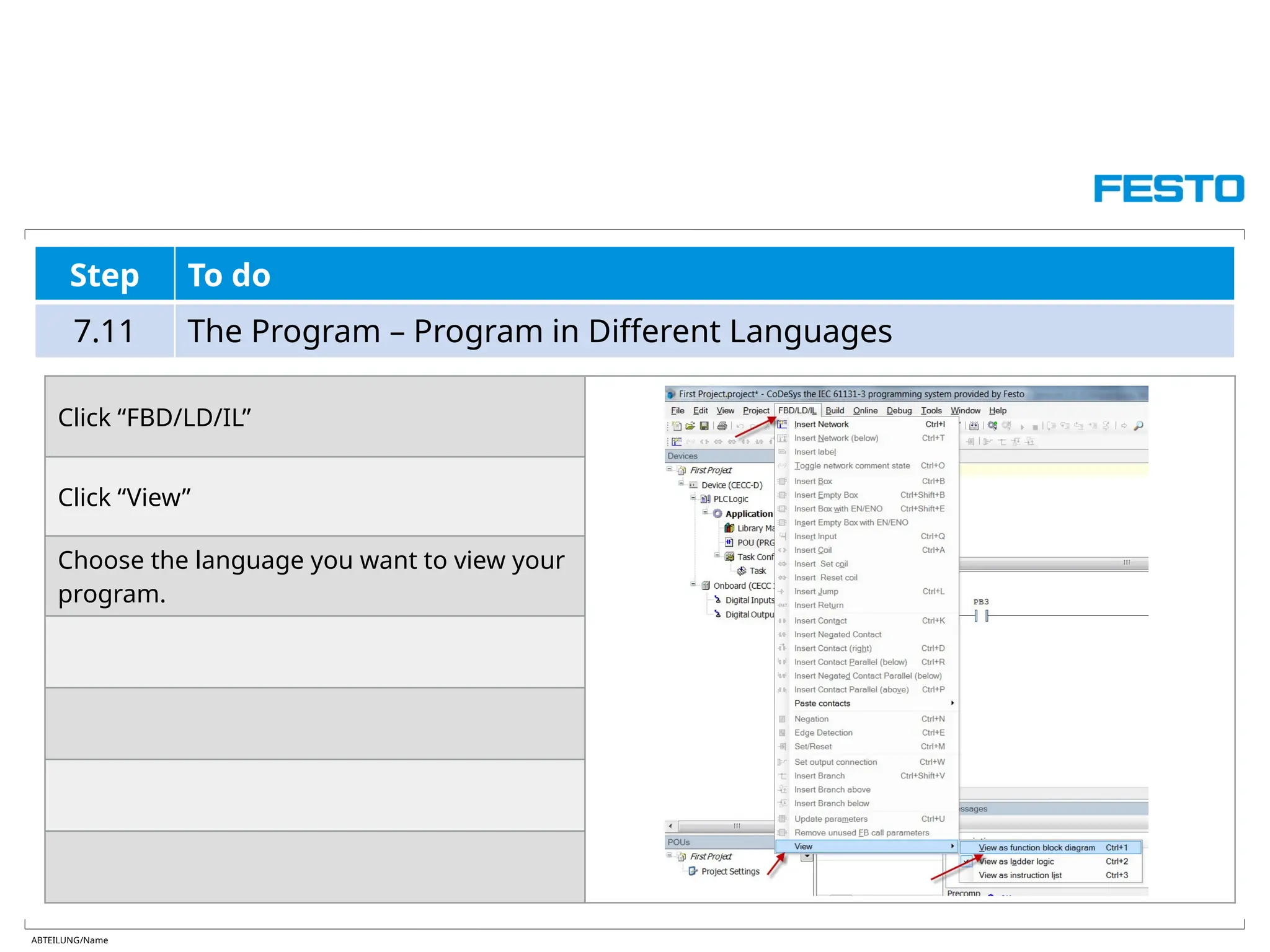Collapse the Onboard (CECC) tree node
This screenshot has width=1270, height=952.
[x=693, y=584]
